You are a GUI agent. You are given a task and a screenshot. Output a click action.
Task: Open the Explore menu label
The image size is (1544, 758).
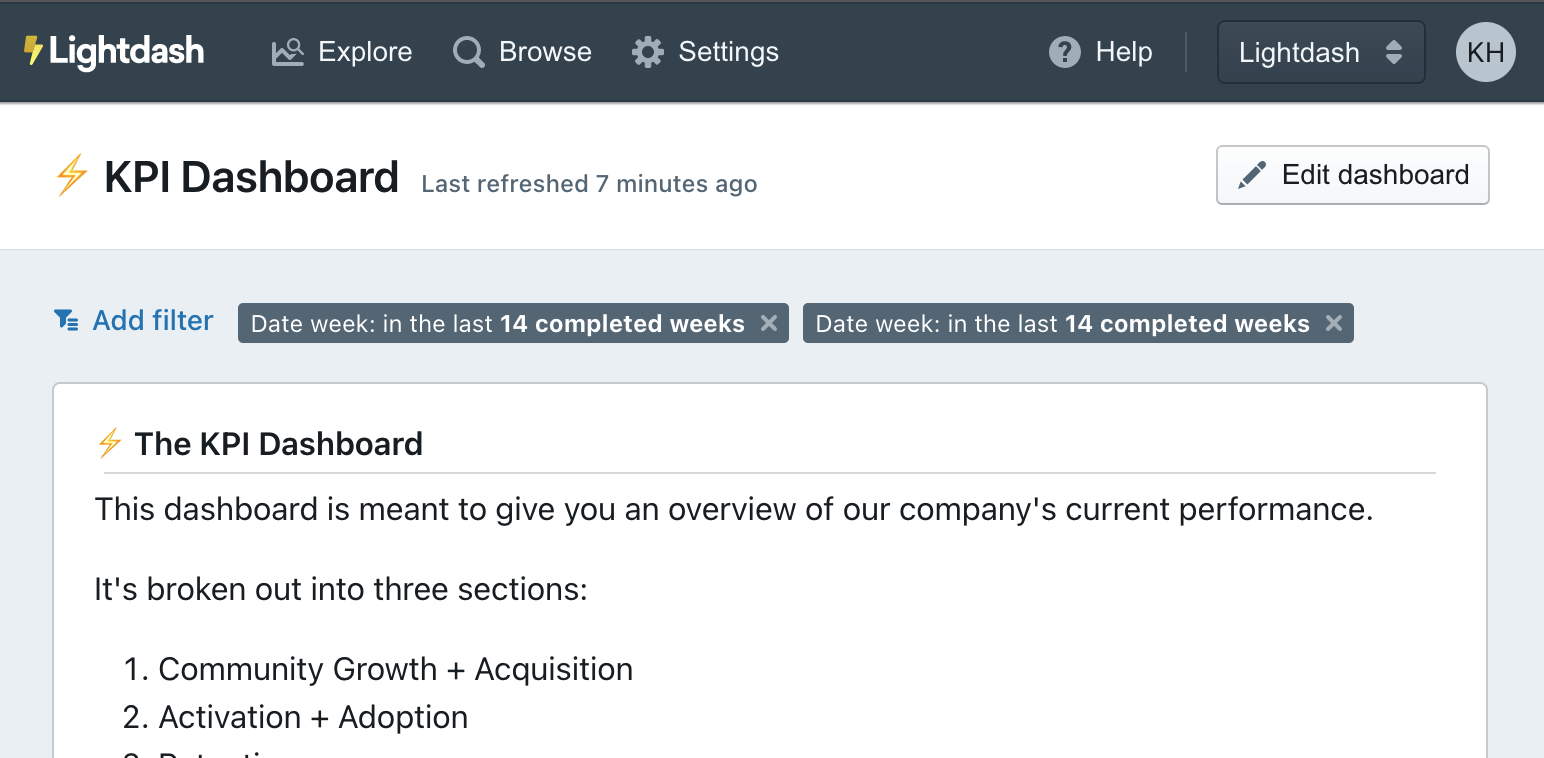[x=365, y=52]
